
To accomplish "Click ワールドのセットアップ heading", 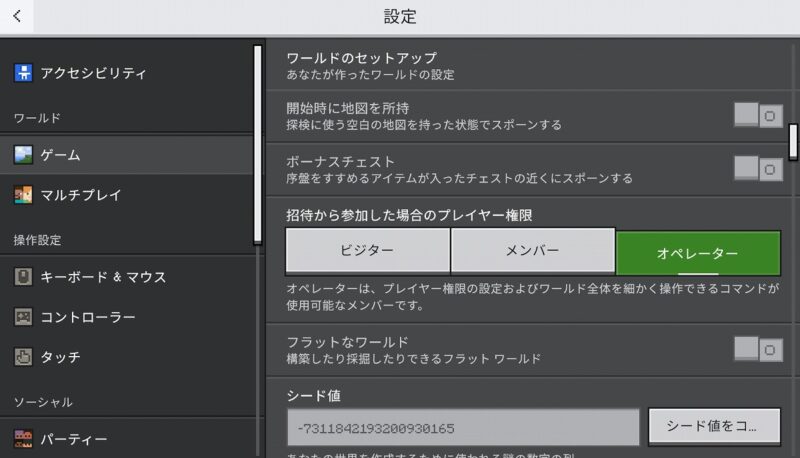I will coord(361,58).
